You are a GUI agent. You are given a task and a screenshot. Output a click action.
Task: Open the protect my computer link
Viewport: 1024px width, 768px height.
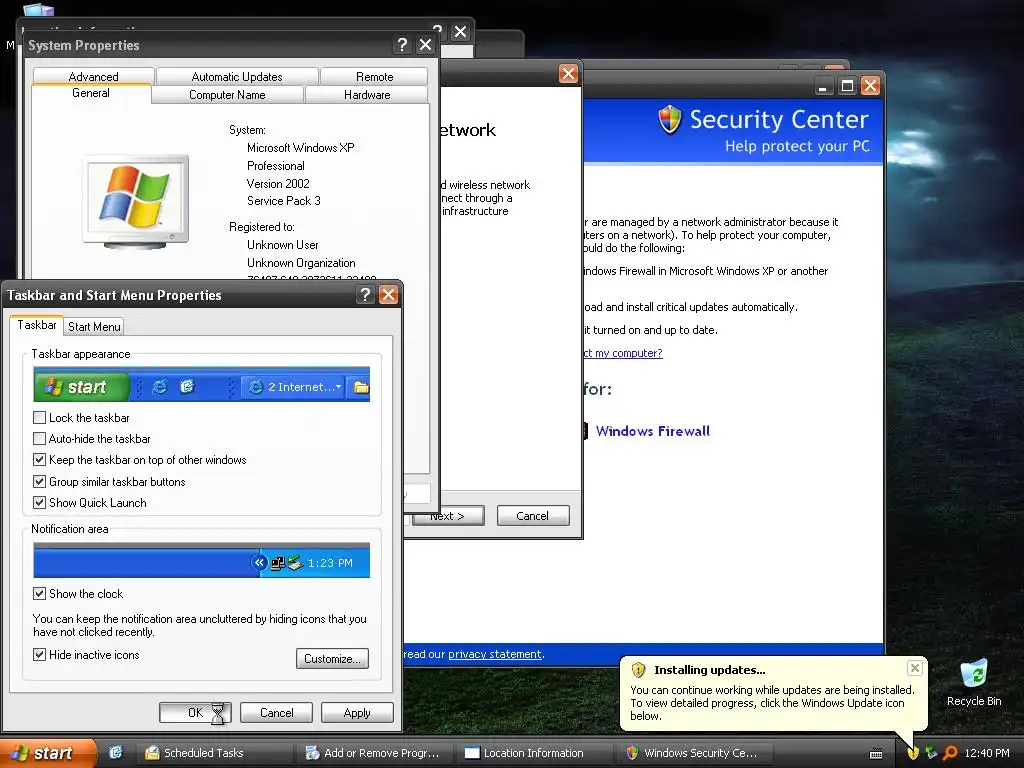(623, 353)
